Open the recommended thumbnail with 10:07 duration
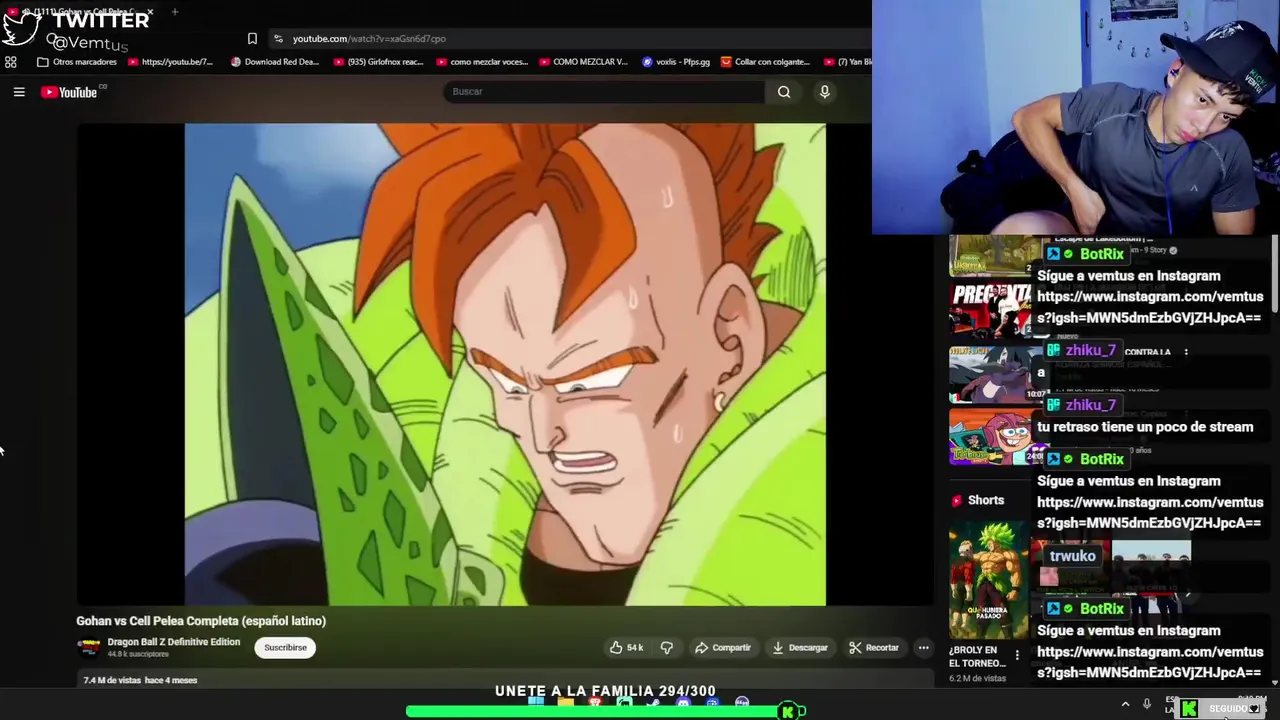This screenshot has height=720, width=1280. [996, 374]
